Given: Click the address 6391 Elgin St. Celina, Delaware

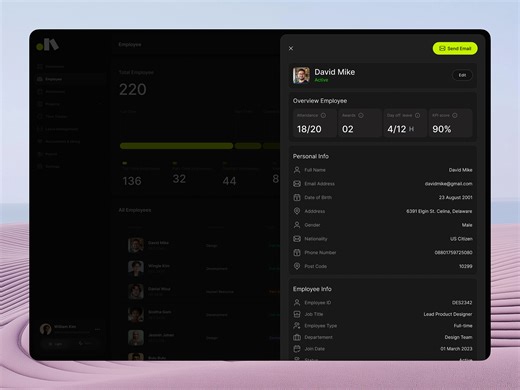Looking at the screenshot, I should coord(439,211).
